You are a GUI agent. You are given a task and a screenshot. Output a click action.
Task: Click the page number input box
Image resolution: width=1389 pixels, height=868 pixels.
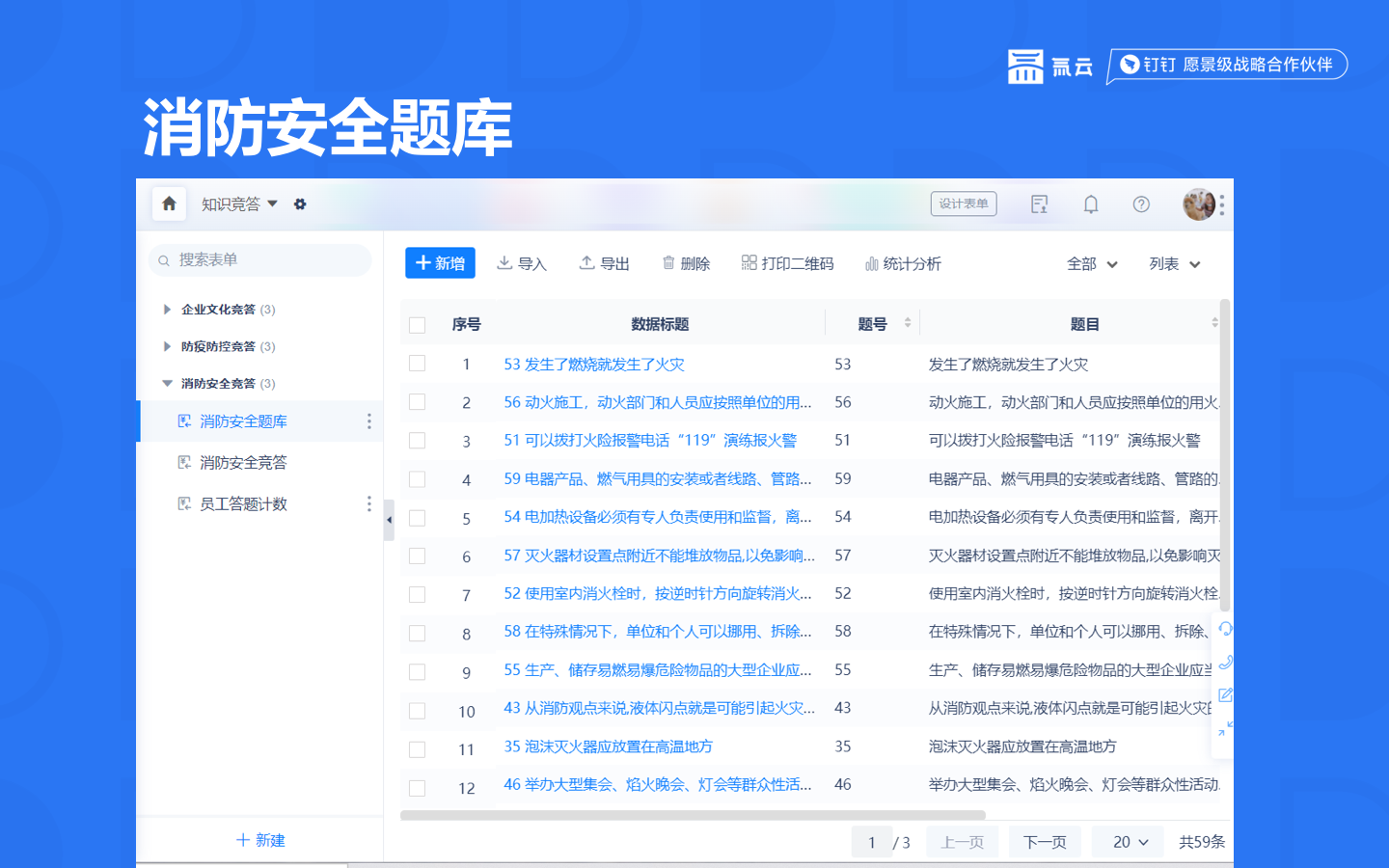(x=872, y=842)
